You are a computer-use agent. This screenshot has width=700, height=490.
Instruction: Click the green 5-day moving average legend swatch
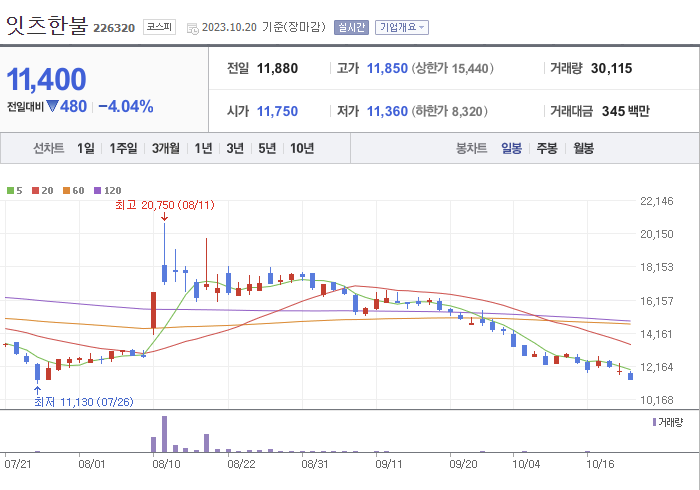pyautogui.click(x=10, y=191)
